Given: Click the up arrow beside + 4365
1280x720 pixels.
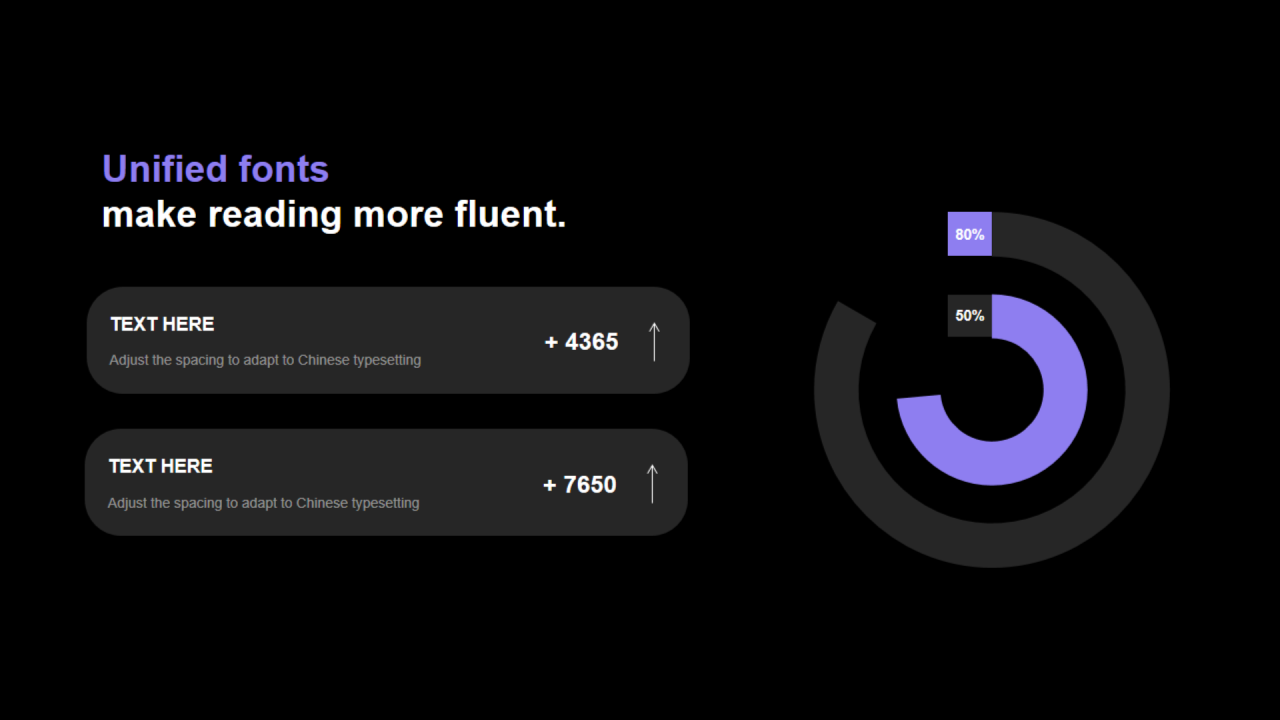Looking at the screenshot, I should pyautogui.click(x=654, y=341).
